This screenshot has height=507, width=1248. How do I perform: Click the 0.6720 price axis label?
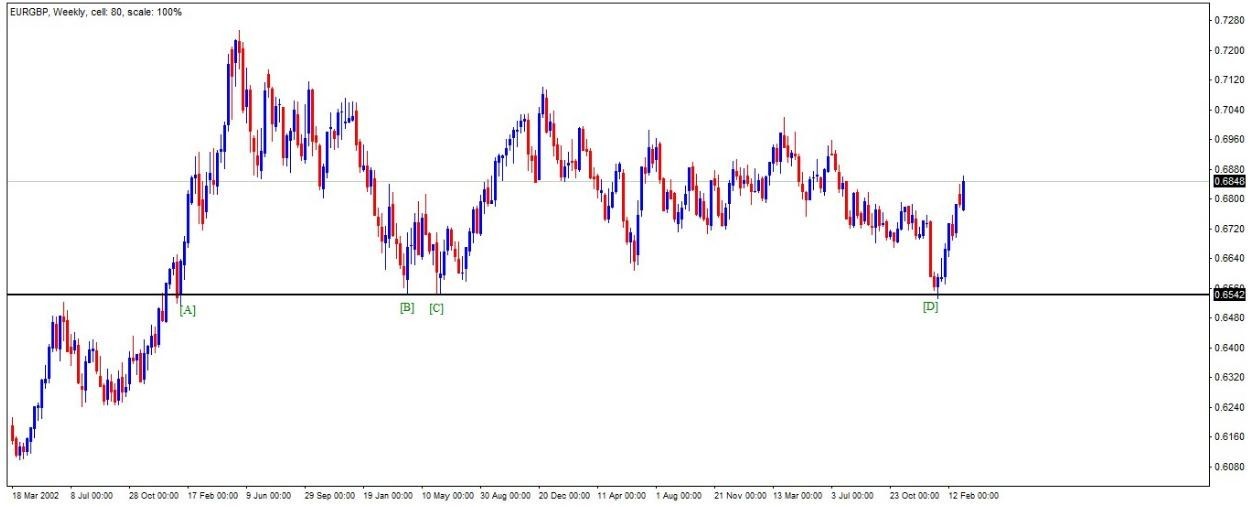pyautogui.click(x=1229, y=229)
